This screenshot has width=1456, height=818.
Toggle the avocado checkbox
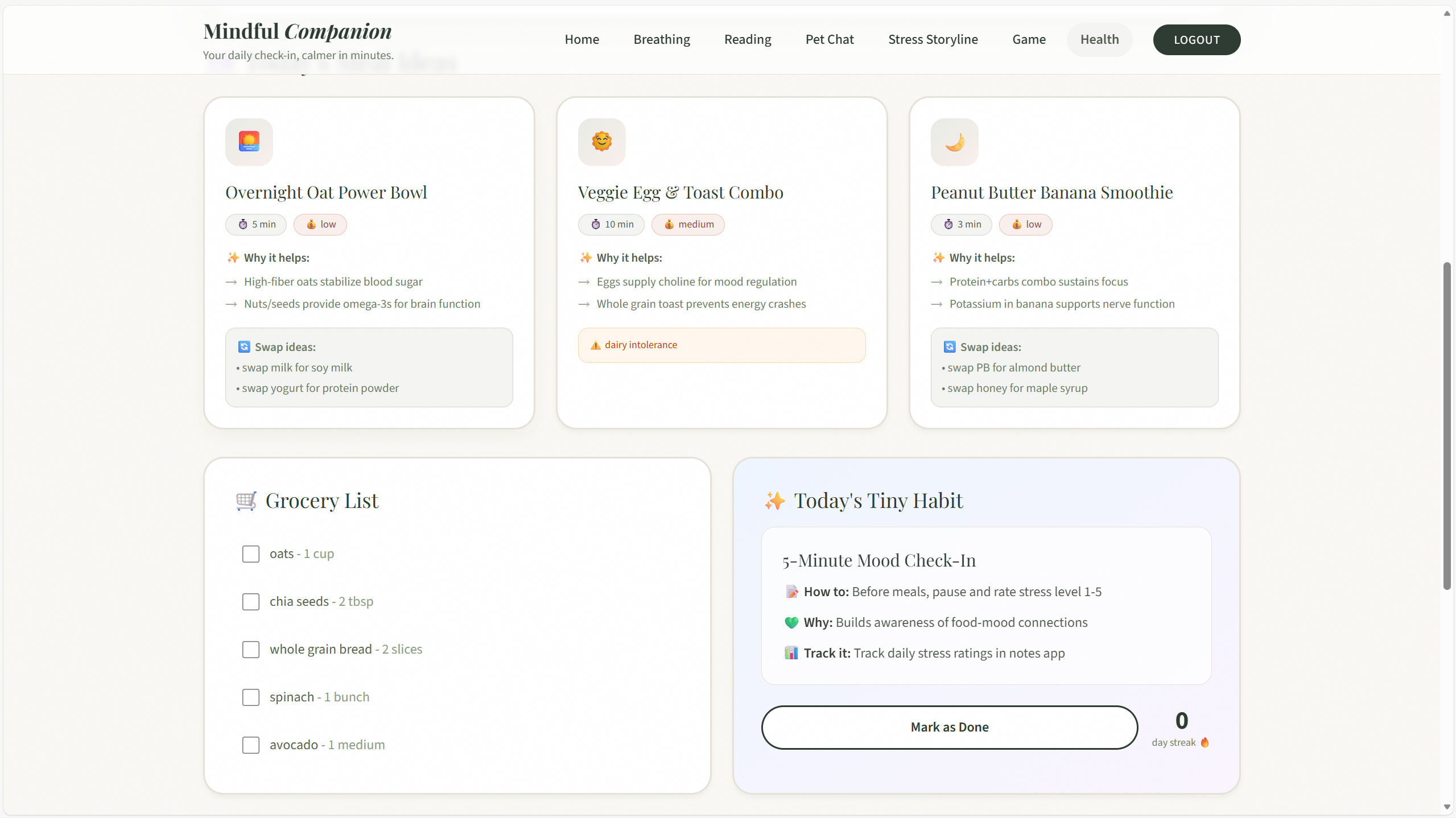[250, 745]
